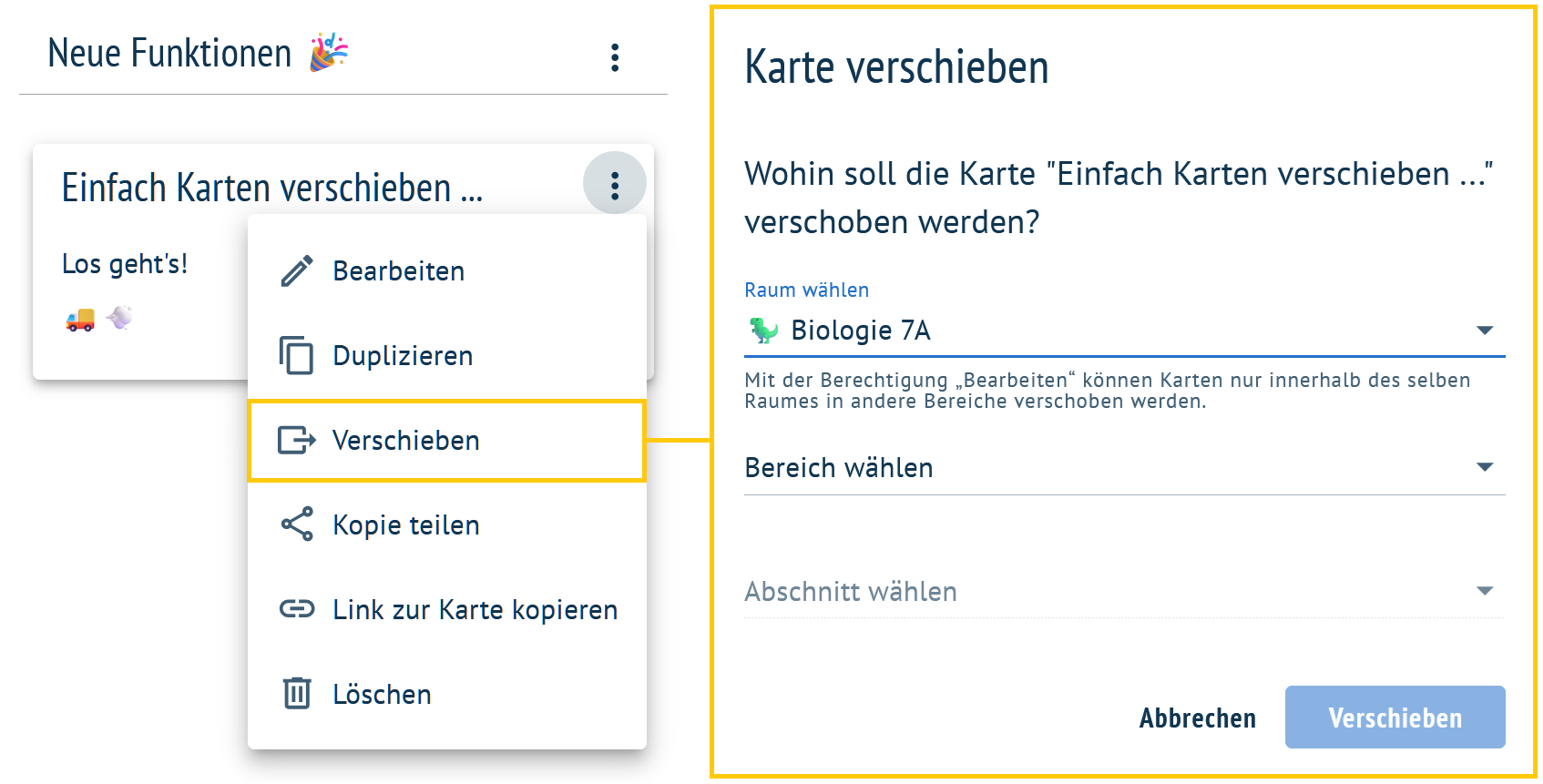Confirm with the blue Verschieben button

point(1395,718)
